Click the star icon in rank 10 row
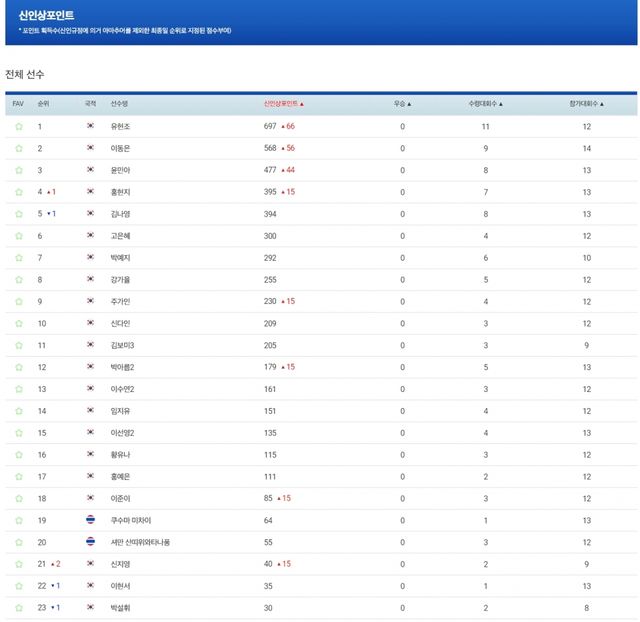 point(18,323)
